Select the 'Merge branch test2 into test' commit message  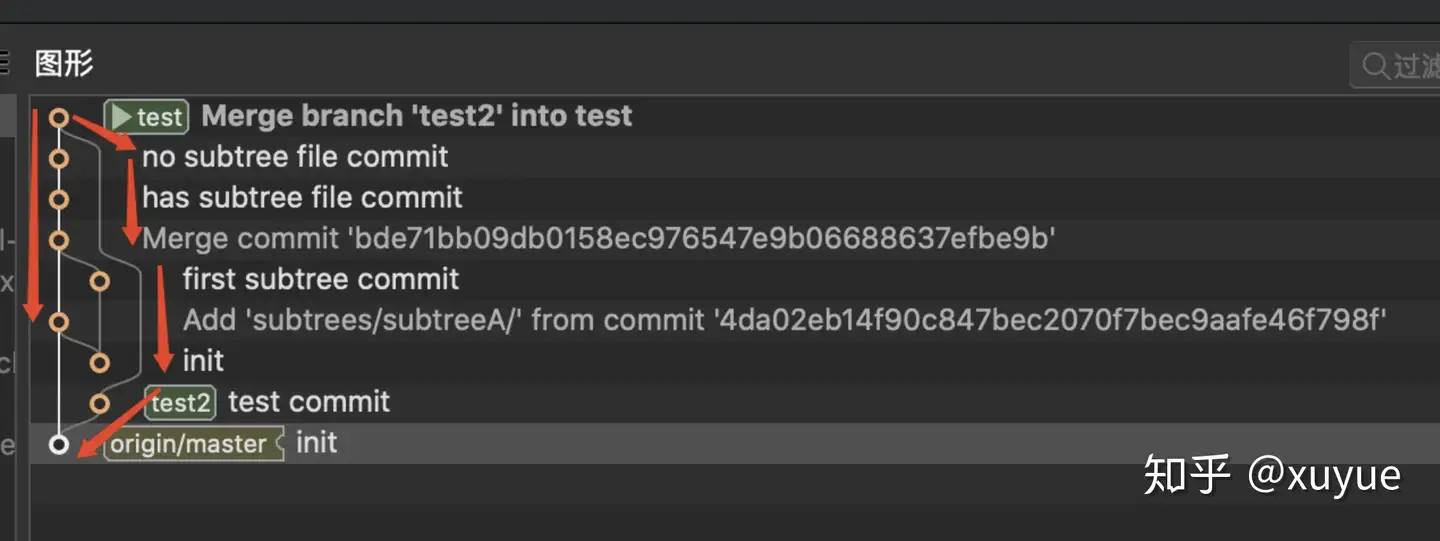tap(417, 116)
